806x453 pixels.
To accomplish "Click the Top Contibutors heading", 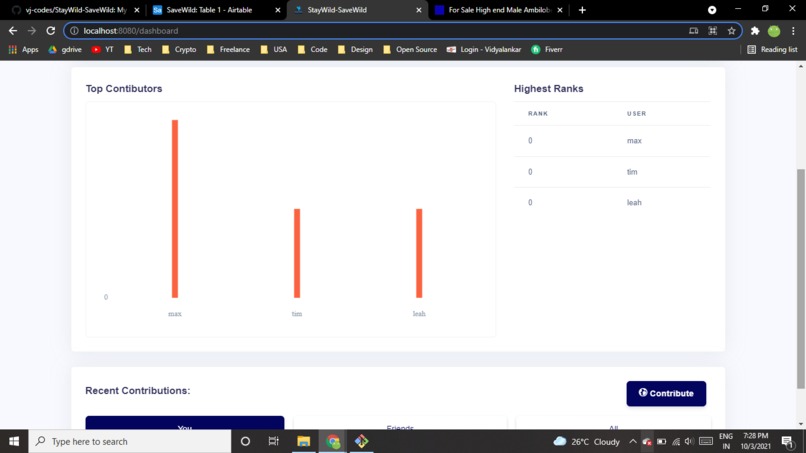I will (x=124, y=88).
